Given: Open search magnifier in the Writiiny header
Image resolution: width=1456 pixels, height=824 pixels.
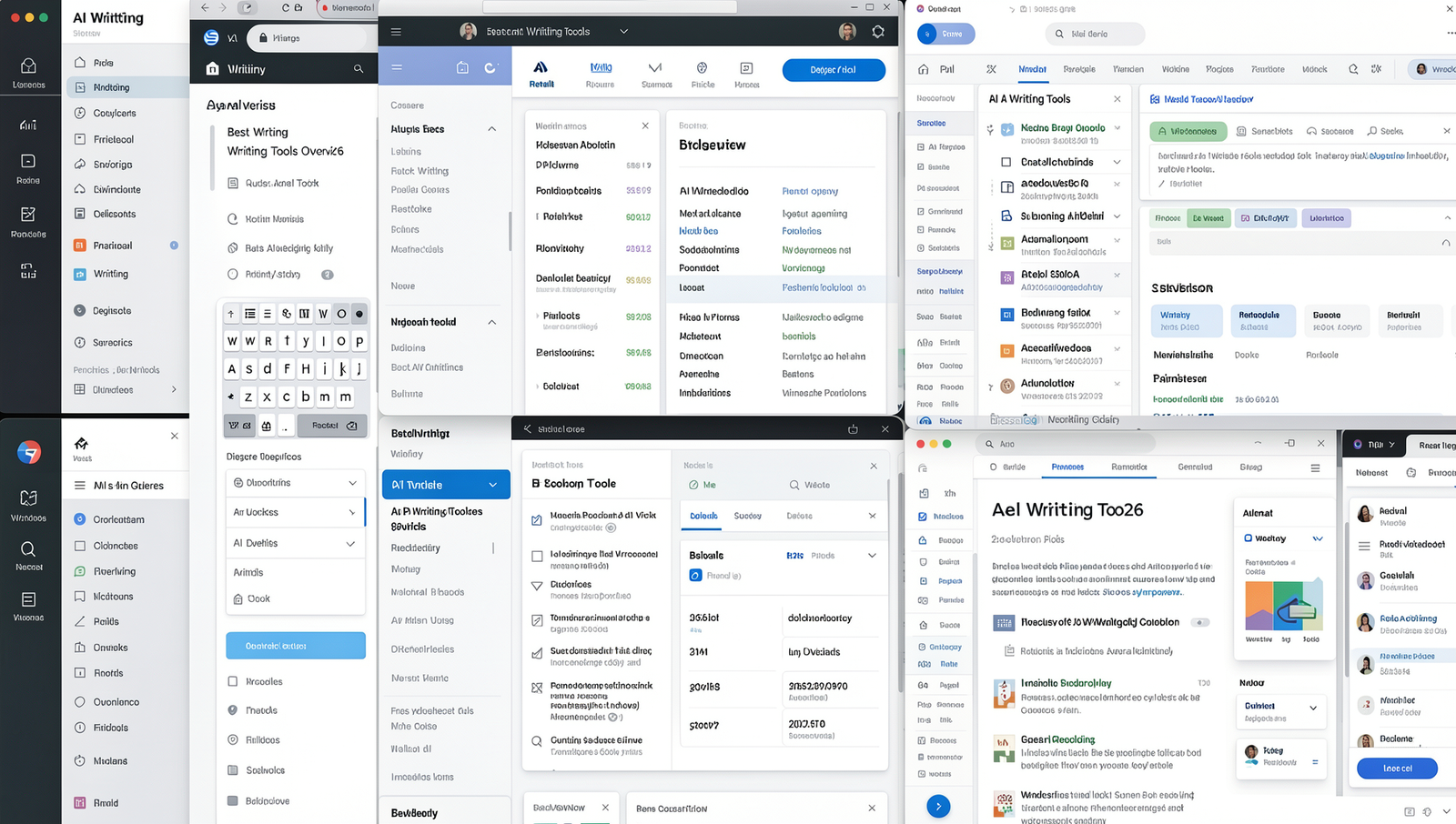Looking at the screenshot, I should point(359,68).
